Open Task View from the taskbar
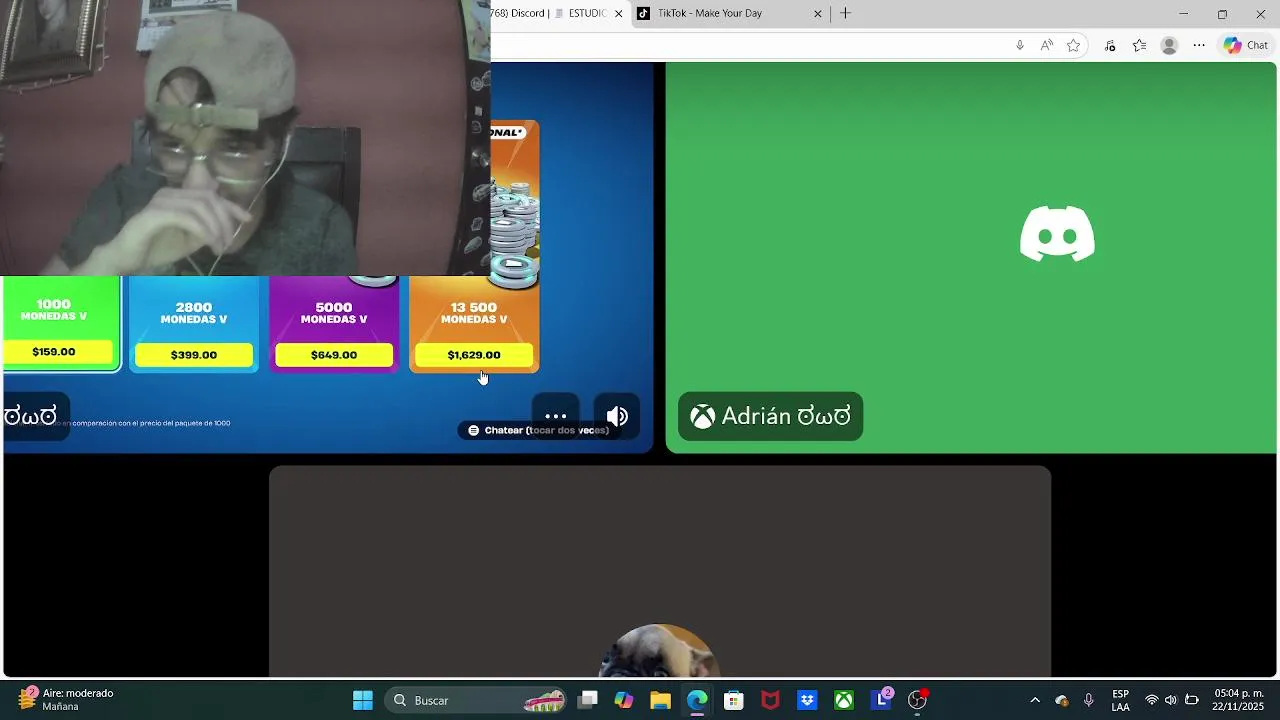1280x720 pixels. (588, 700)
